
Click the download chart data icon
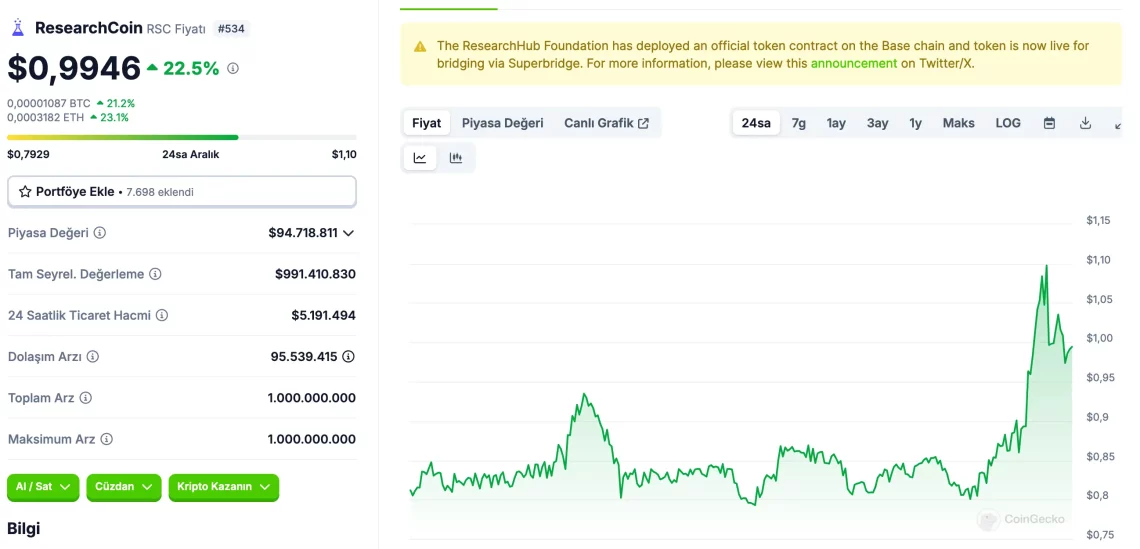coord(1085,123)
